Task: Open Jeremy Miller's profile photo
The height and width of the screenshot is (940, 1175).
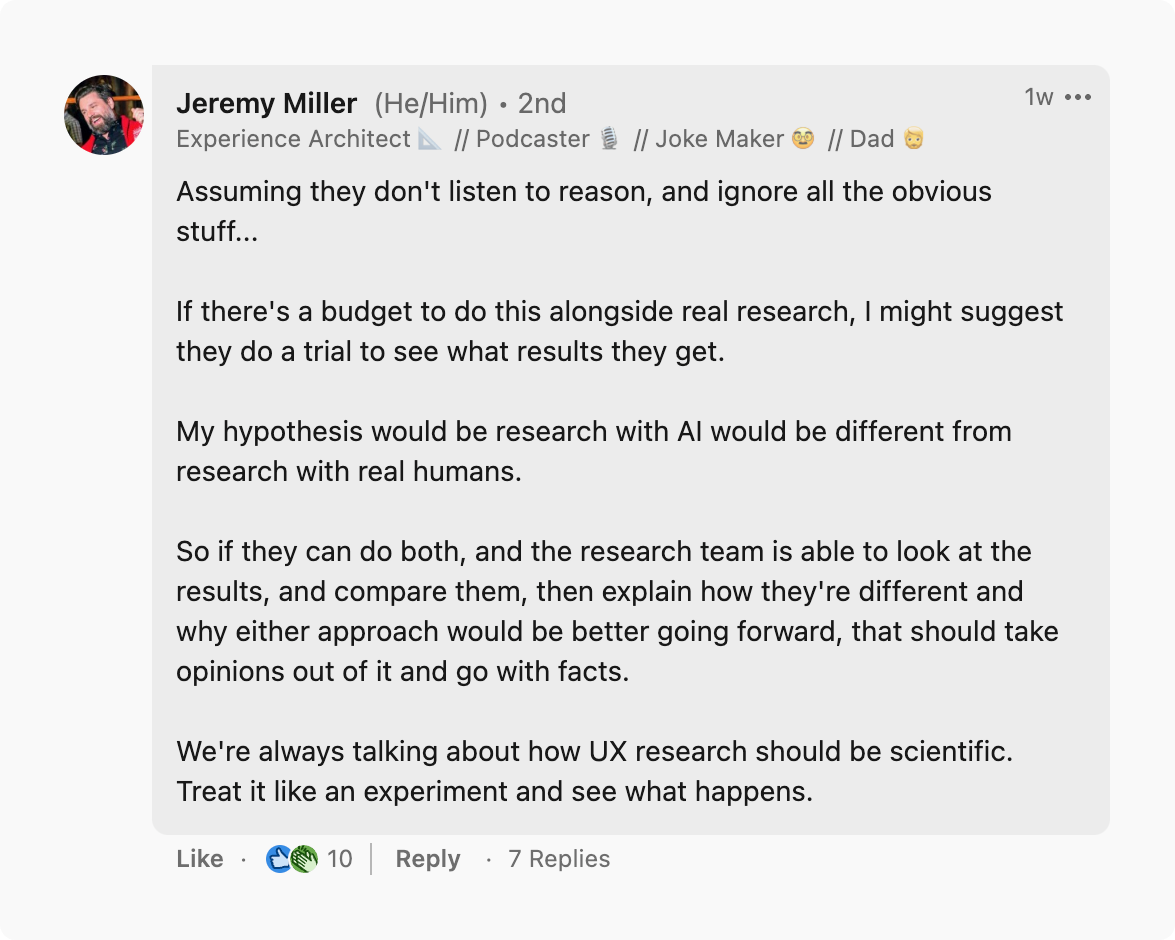Action: click(104, 115)
